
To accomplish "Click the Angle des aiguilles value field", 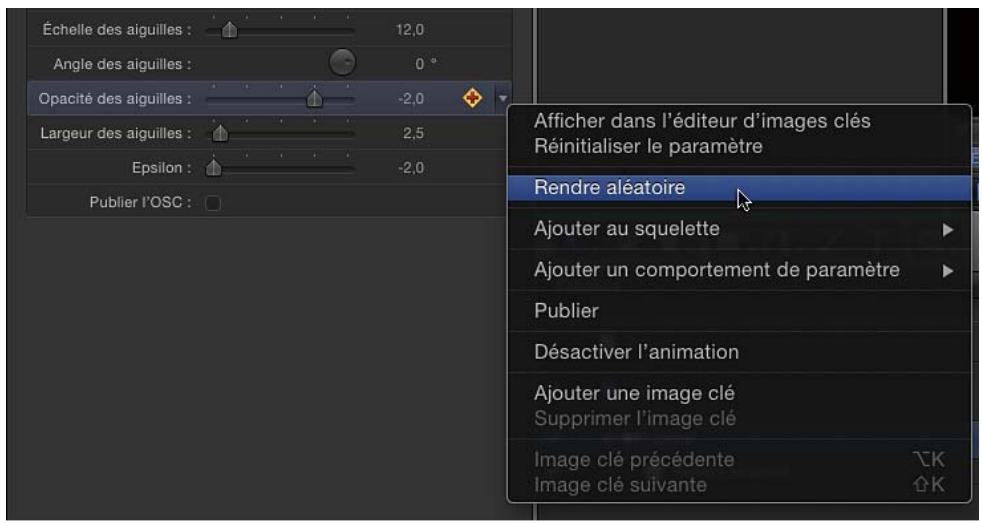I will tap(425, 64).
